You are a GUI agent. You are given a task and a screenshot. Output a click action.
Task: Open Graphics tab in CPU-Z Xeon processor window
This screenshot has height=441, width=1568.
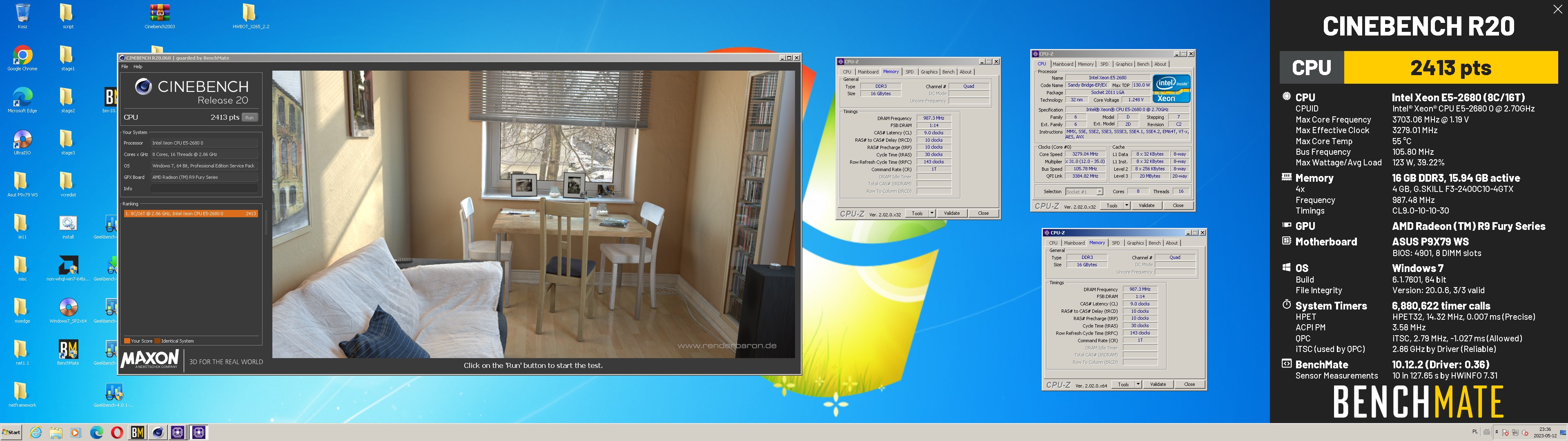1124,64
